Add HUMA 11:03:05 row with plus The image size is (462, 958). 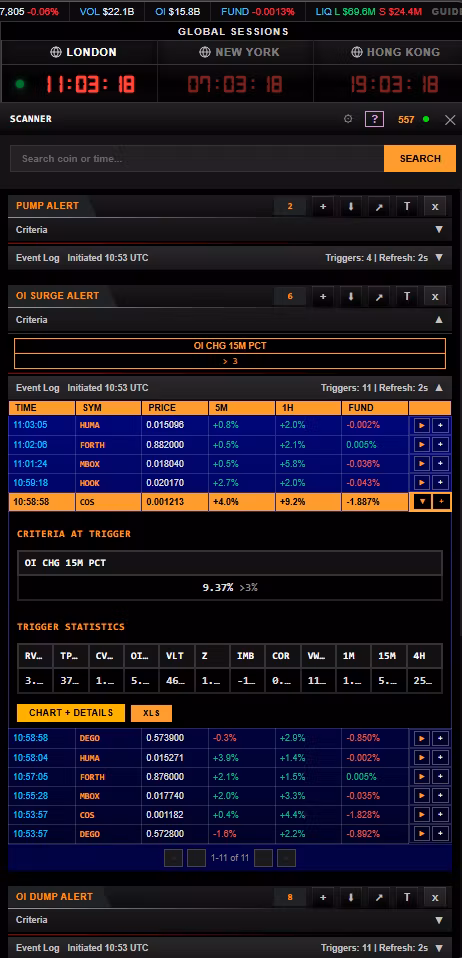(x=441, y=425)
